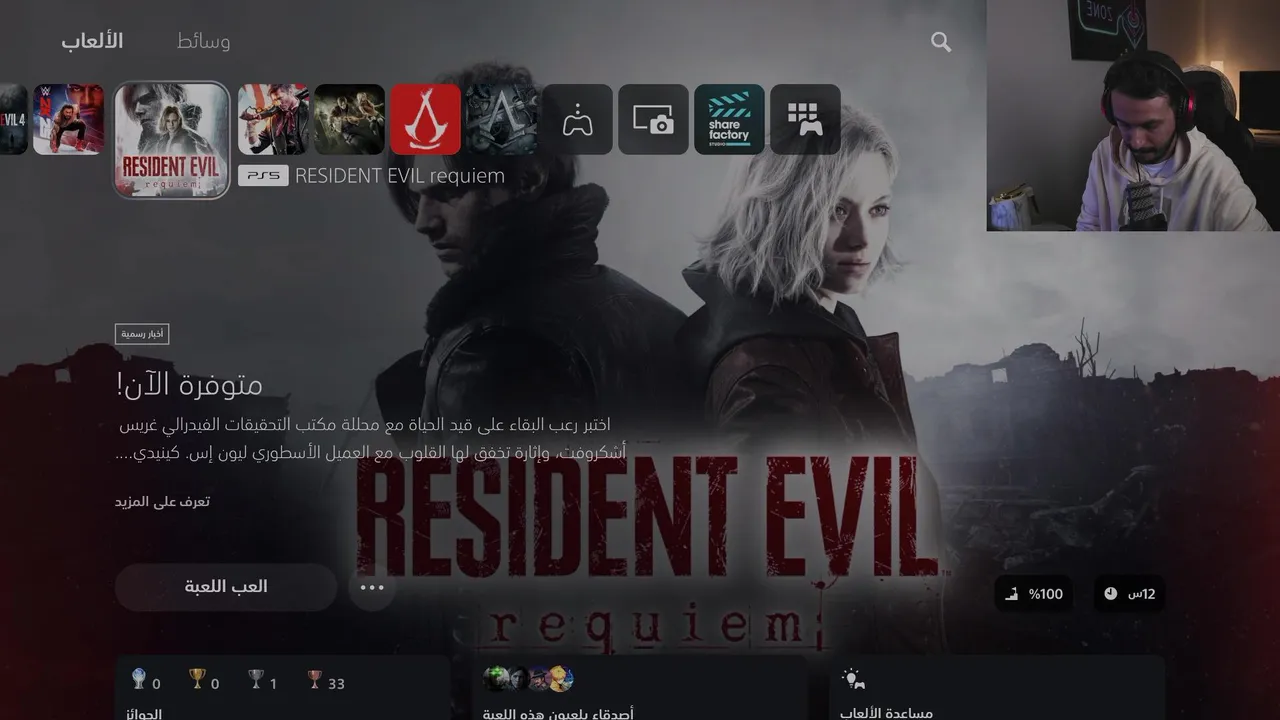
Task: Open the Remote Play controller icon
Action: coord(577,119)
